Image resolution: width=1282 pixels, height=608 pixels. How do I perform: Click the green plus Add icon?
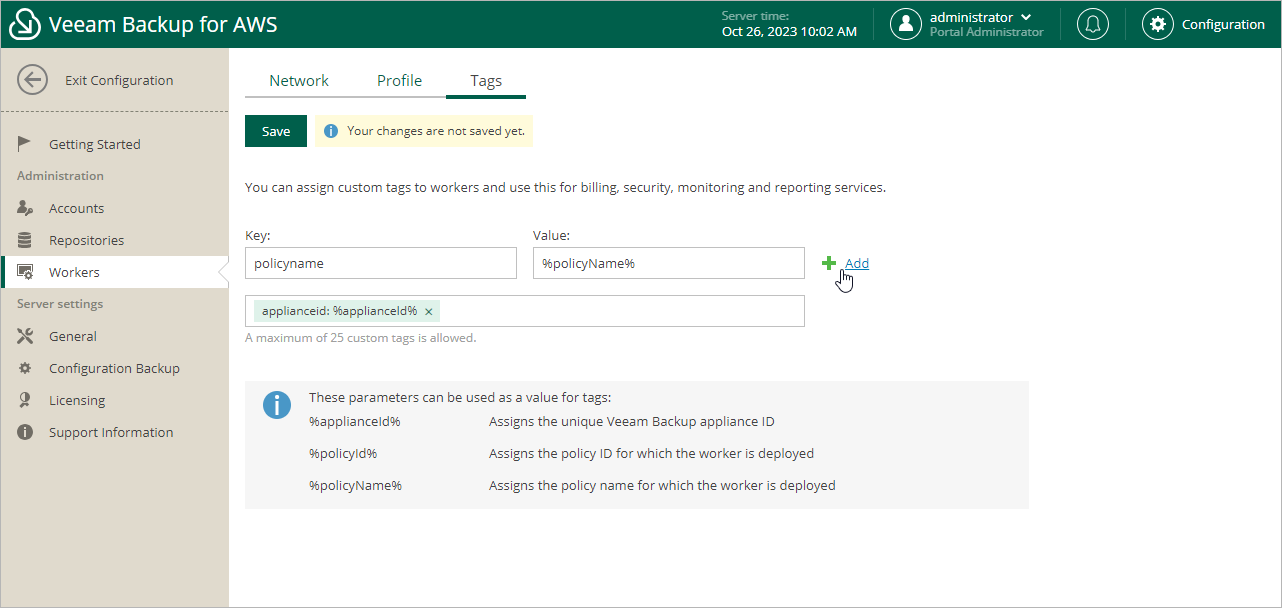coord(829,263)
